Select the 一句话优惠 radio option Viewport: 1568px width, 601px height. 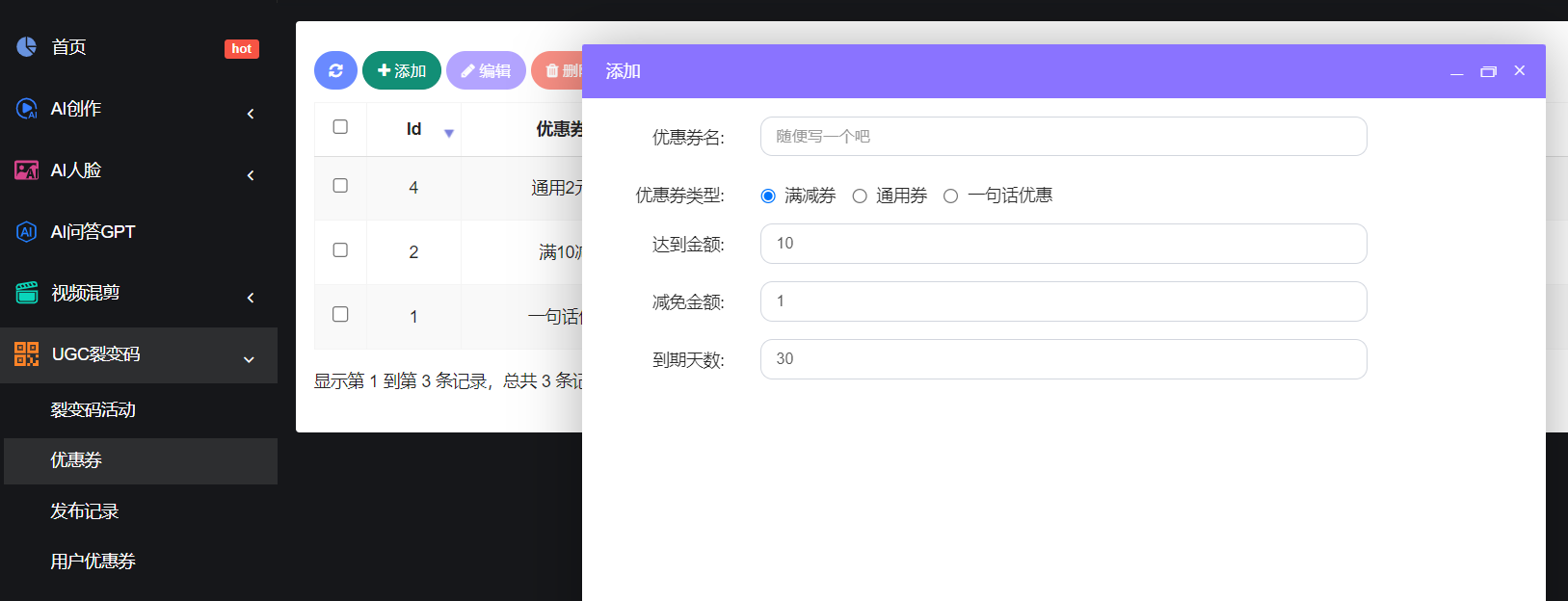pyautogui.click(x=950, y=196)
